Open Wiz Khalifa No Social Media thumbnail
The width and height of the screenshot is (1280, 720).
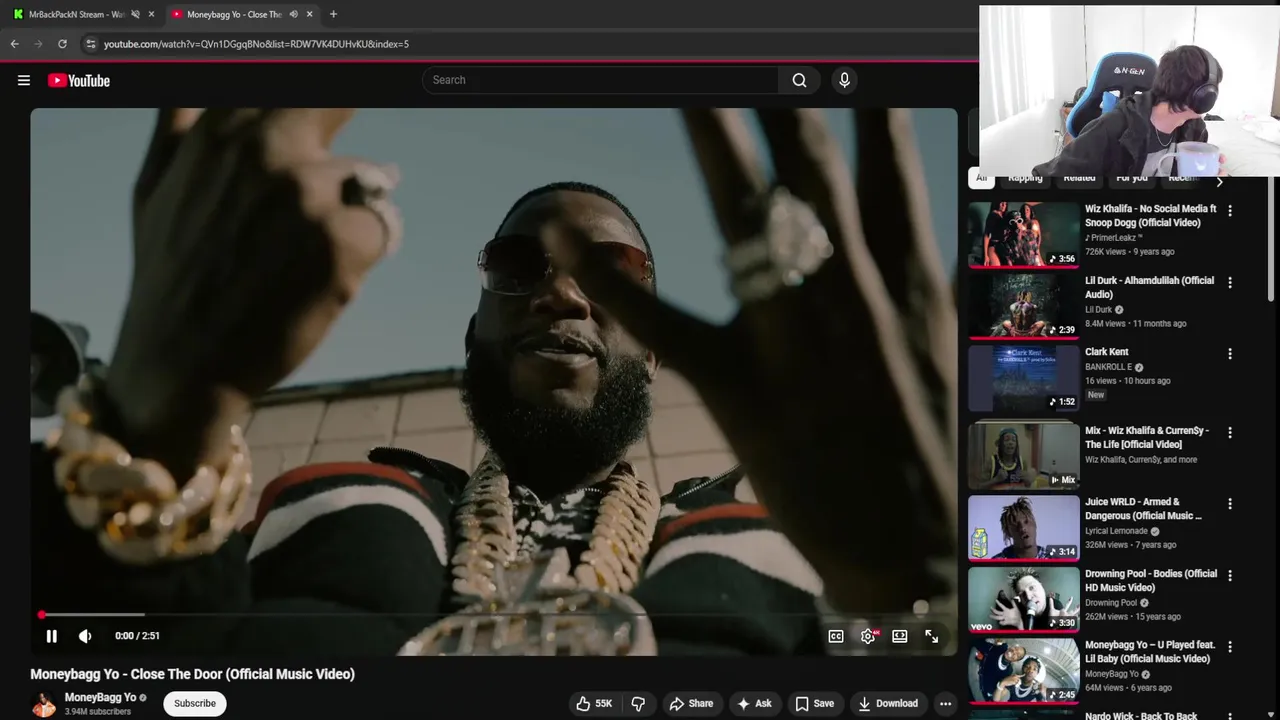click(x=1024, y=234)
